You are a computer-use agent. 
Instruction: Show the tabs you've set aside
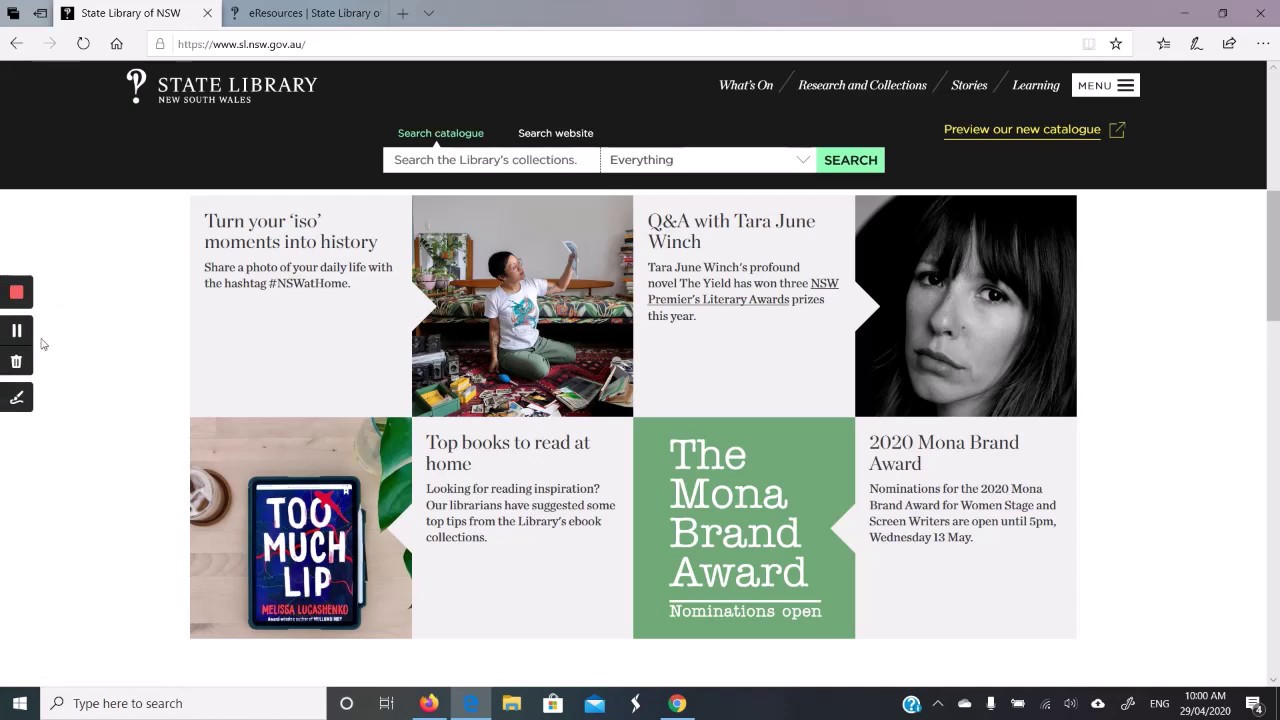[13, 13]
